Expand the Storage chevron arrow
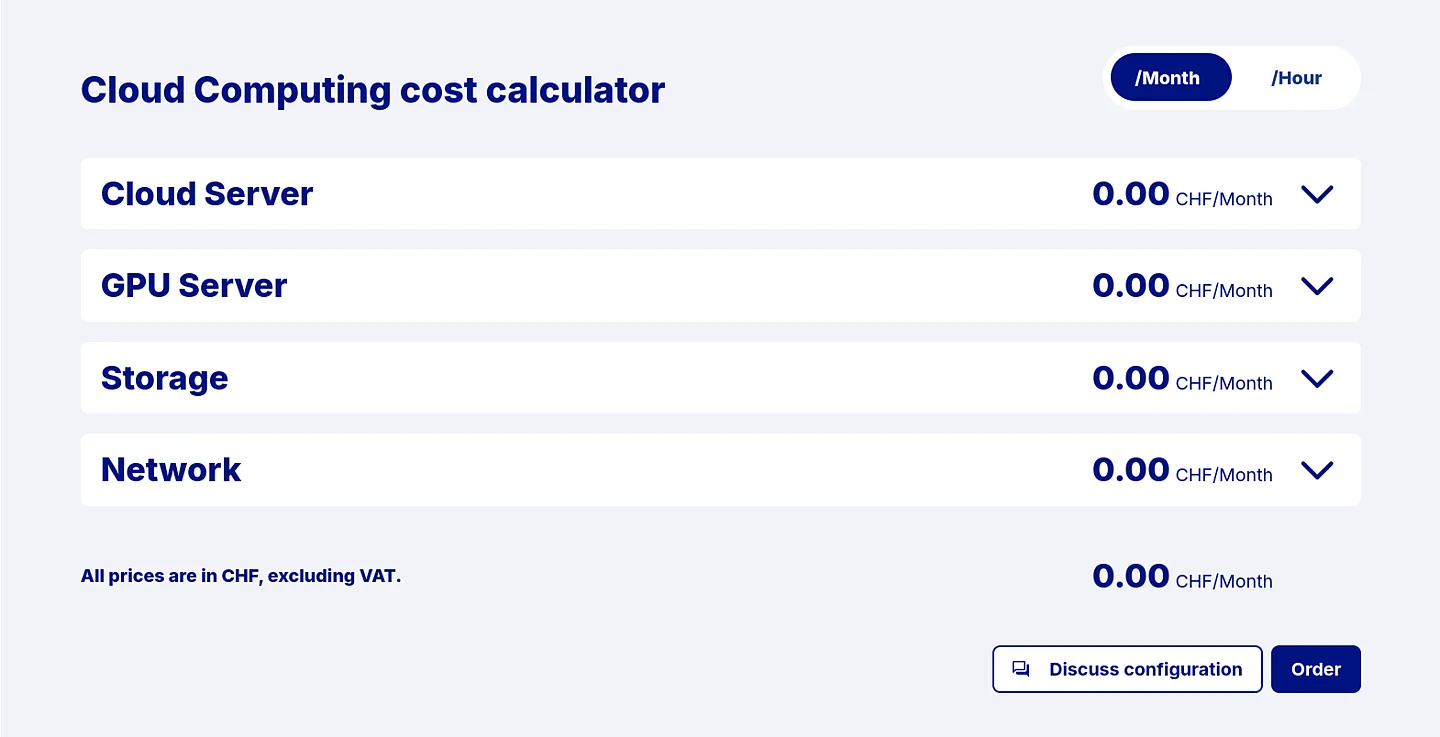 point(1317,378)
